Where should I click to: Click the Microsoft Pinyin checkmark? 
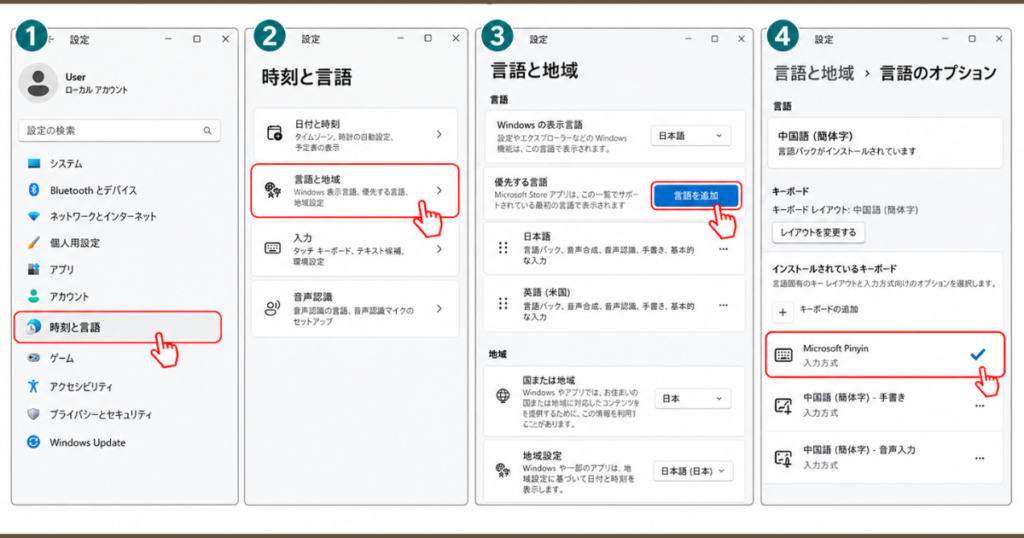[x=977, y=354]
